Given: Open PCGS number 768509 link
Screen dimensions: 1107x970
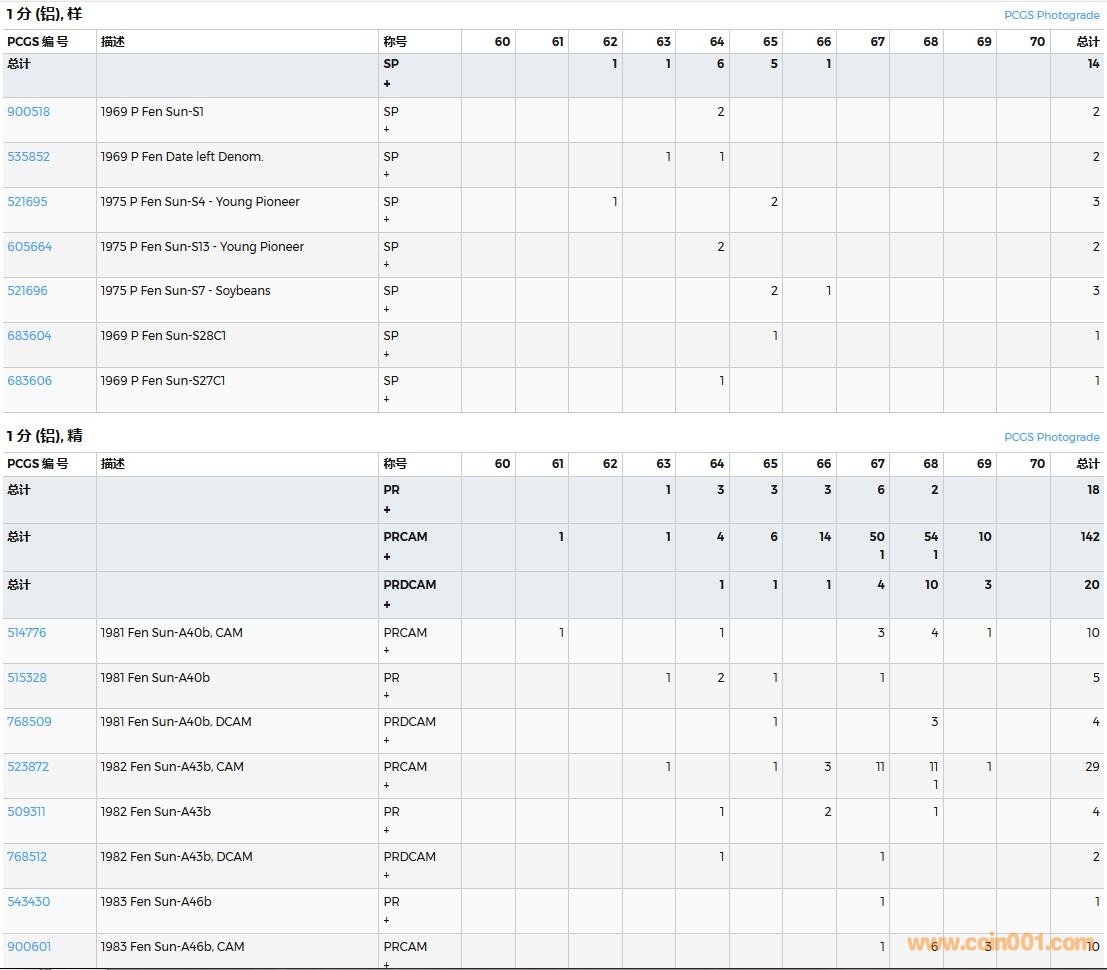Looking at the screenshot, I should [29, 722].
